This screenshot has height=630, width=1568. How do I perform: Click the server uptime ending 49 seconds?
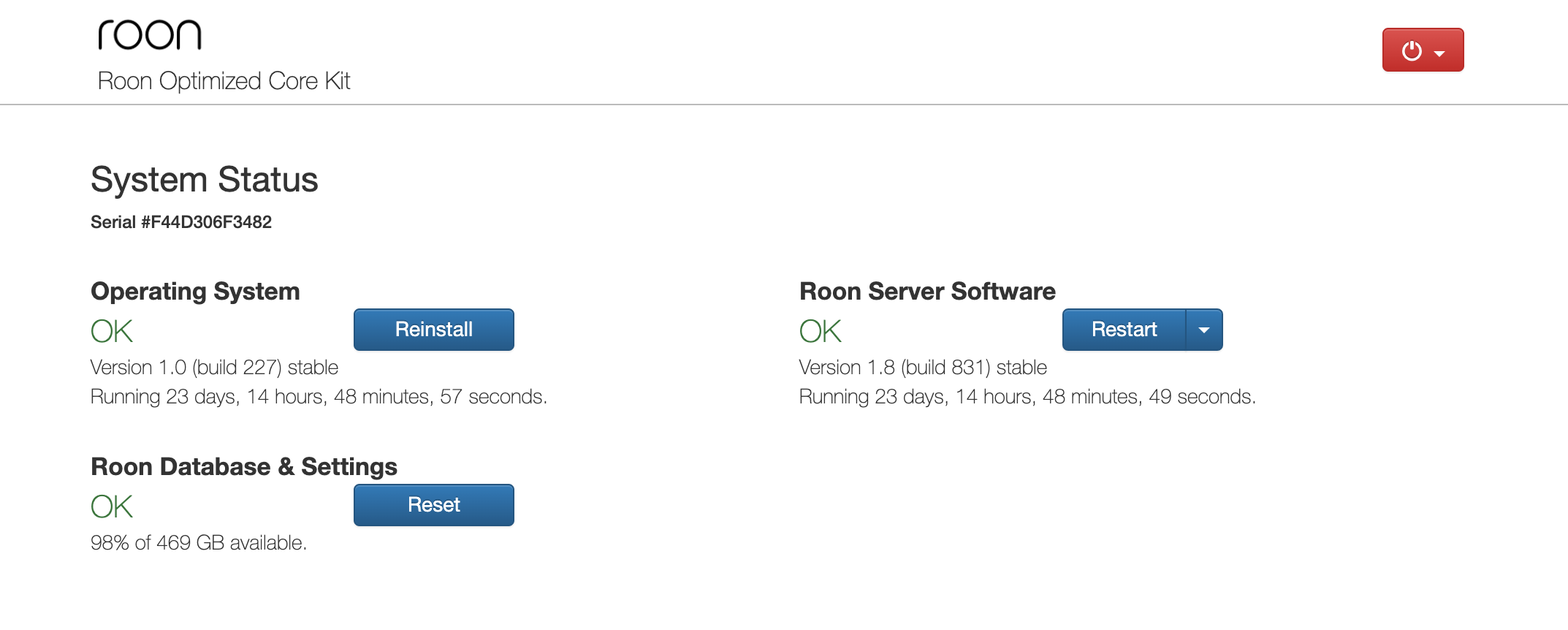1027,397
